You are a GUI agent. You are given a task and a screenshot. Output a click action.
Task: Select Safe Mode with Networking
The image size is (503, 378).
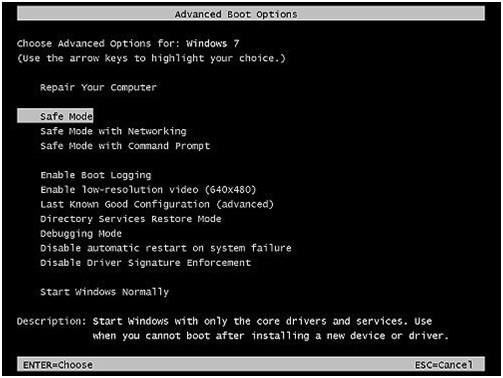tap(113, 131)
